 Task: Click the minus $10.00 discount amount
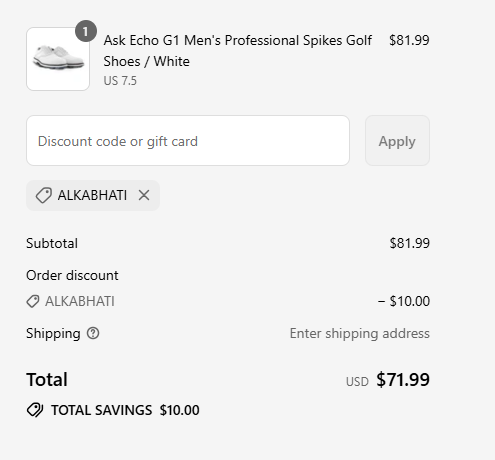point(404,301)
